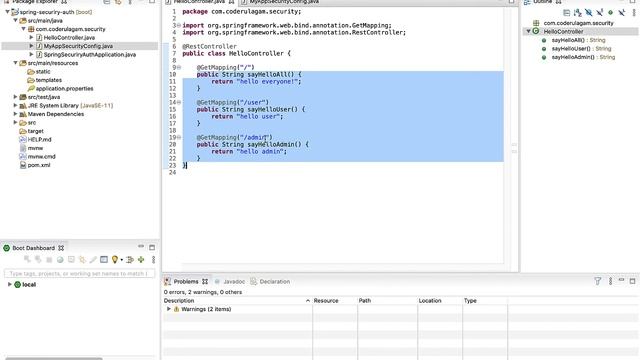
Task: Expand HelloController.java in Package Explorer
Action: coord(31,37)
